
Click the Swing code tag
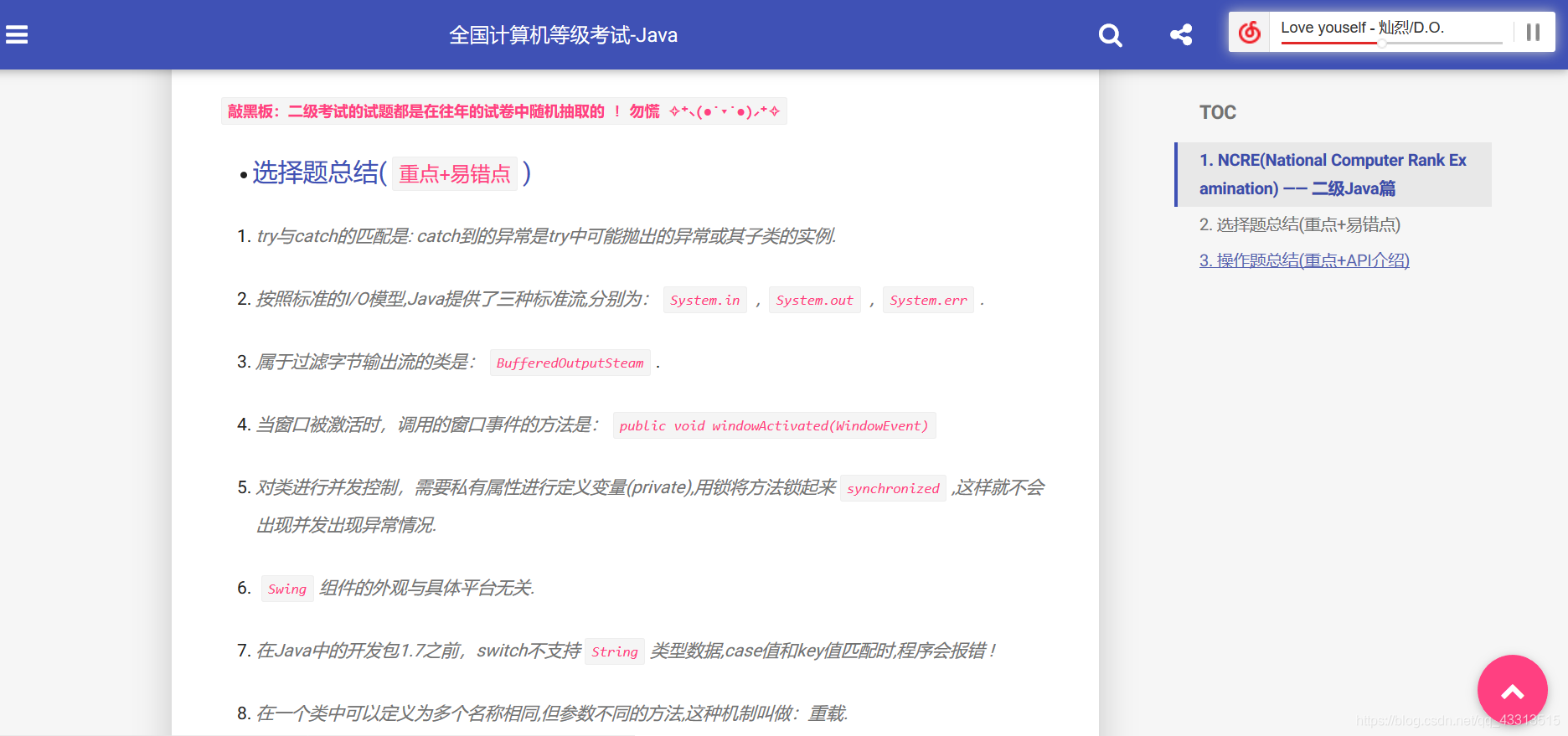(287, 589)
